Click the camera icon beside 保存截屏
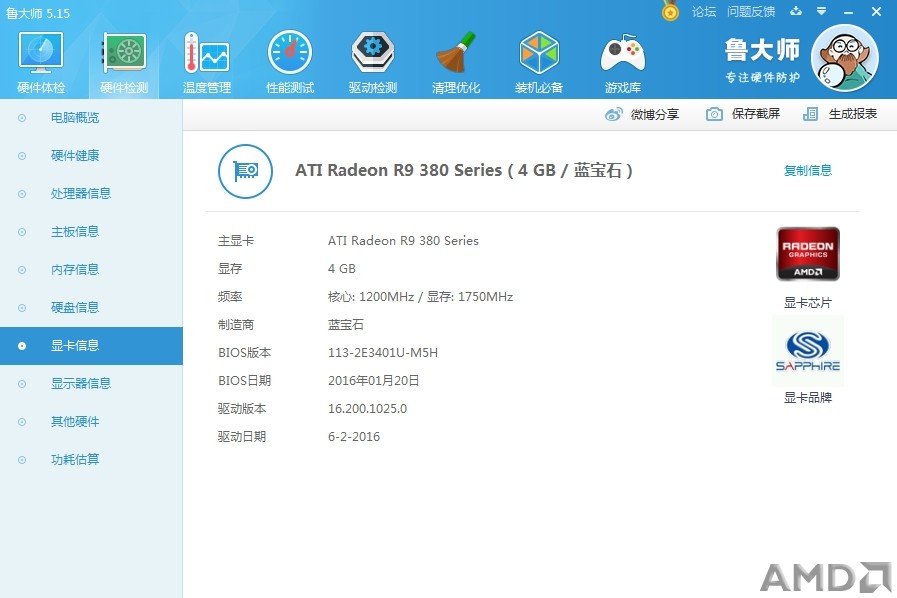Viewport: 897px width, 598px height. [x=714, y=114]
